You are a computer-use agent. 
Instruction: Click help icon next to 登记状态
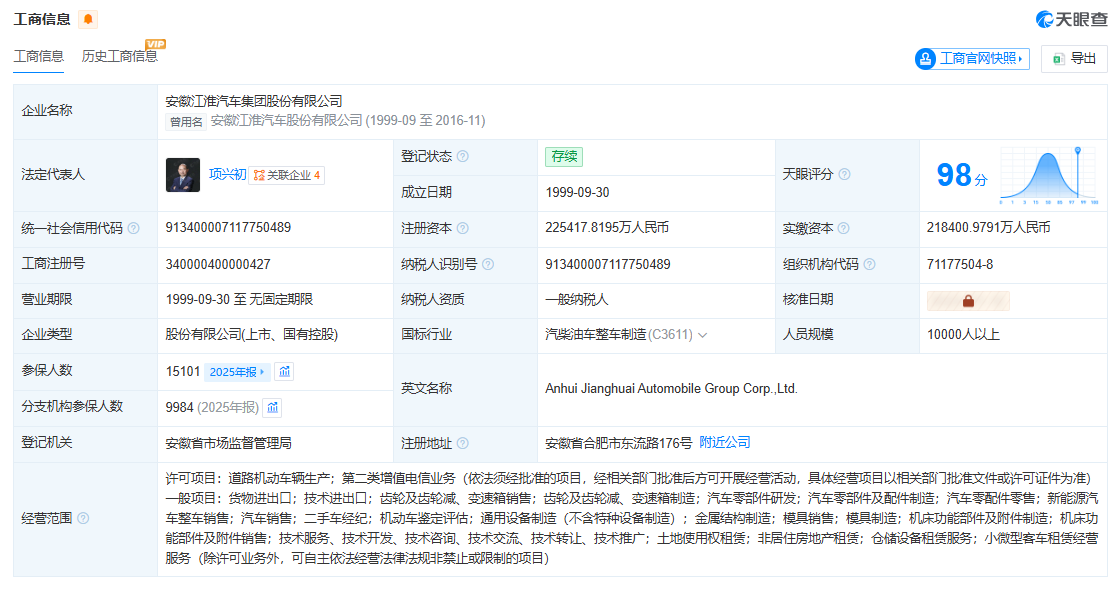(463, 156)
